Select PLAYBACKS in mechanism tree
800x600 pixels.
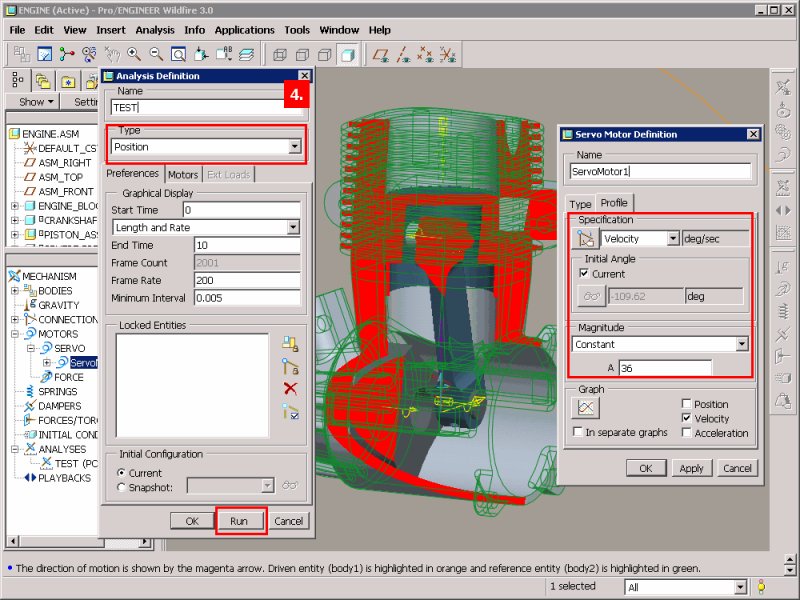click(x=64, y=478)
